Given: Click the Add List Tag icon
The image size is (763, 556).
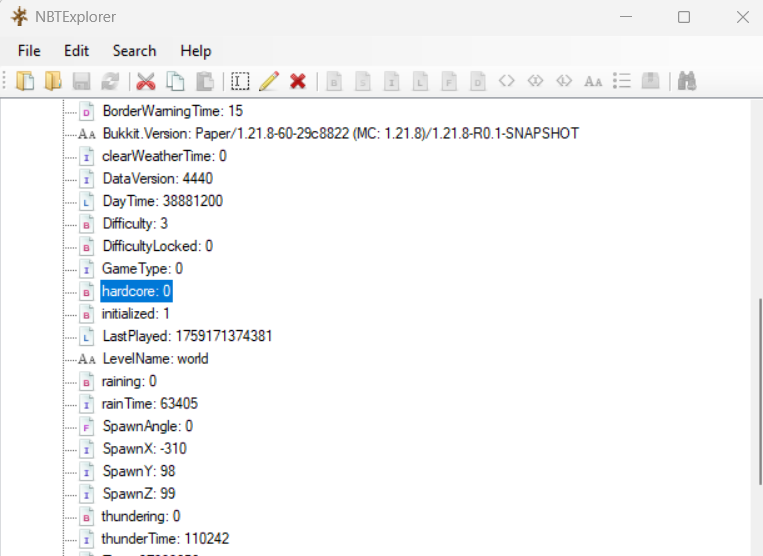Looking at the screenshot, I should (622, 81).
